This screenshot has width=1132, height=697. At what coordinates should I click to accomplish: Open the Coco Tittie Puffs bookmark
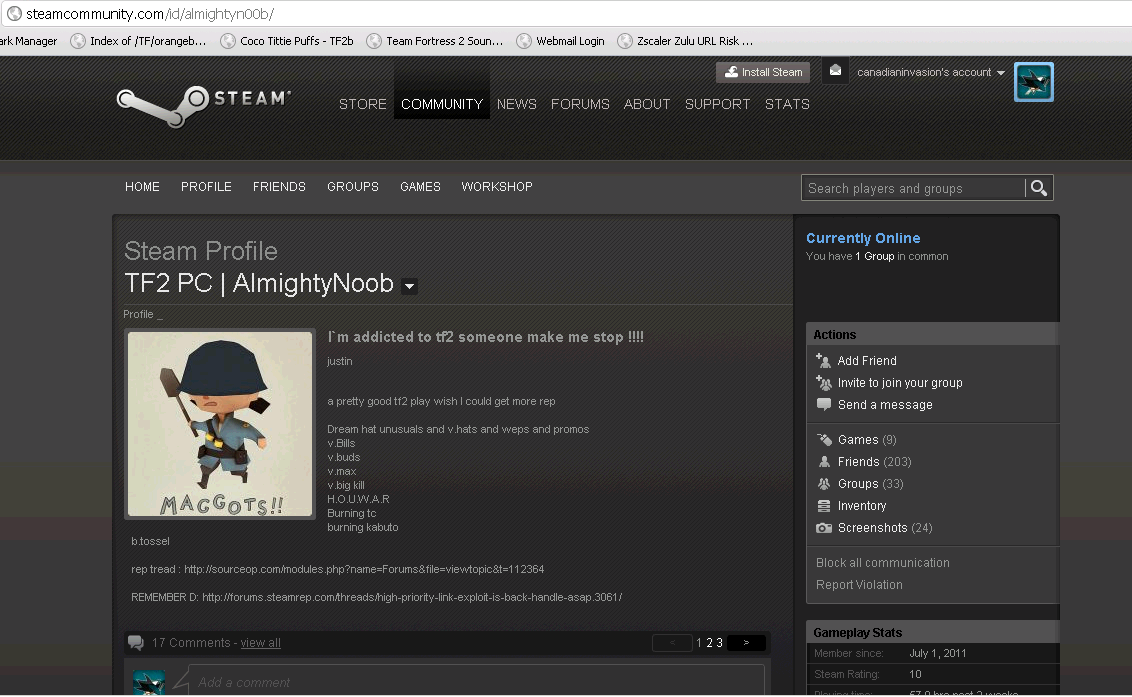click(x=287, y=41)
